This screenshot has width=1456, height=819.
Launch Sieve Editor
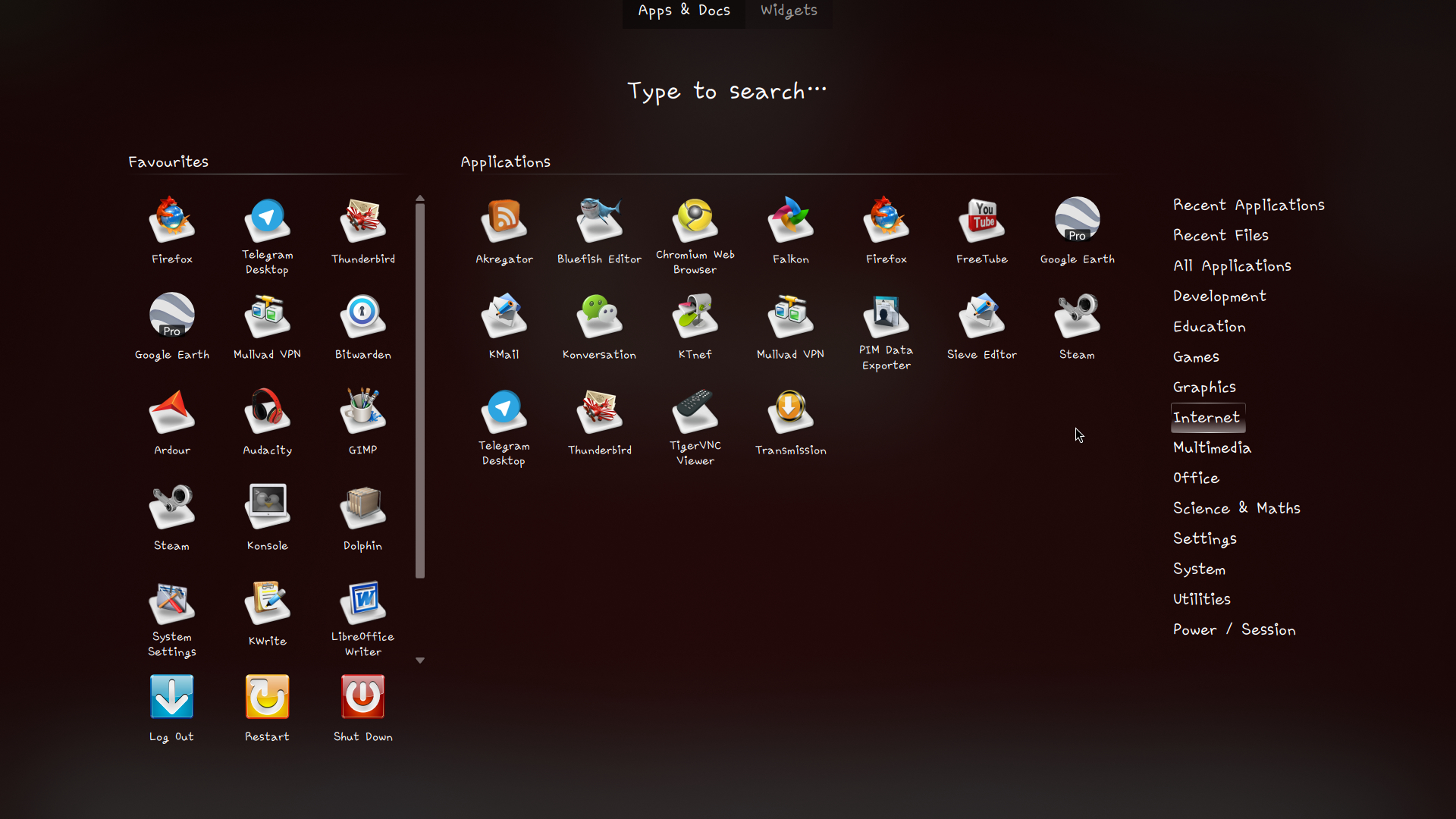(x=982, y=327)
